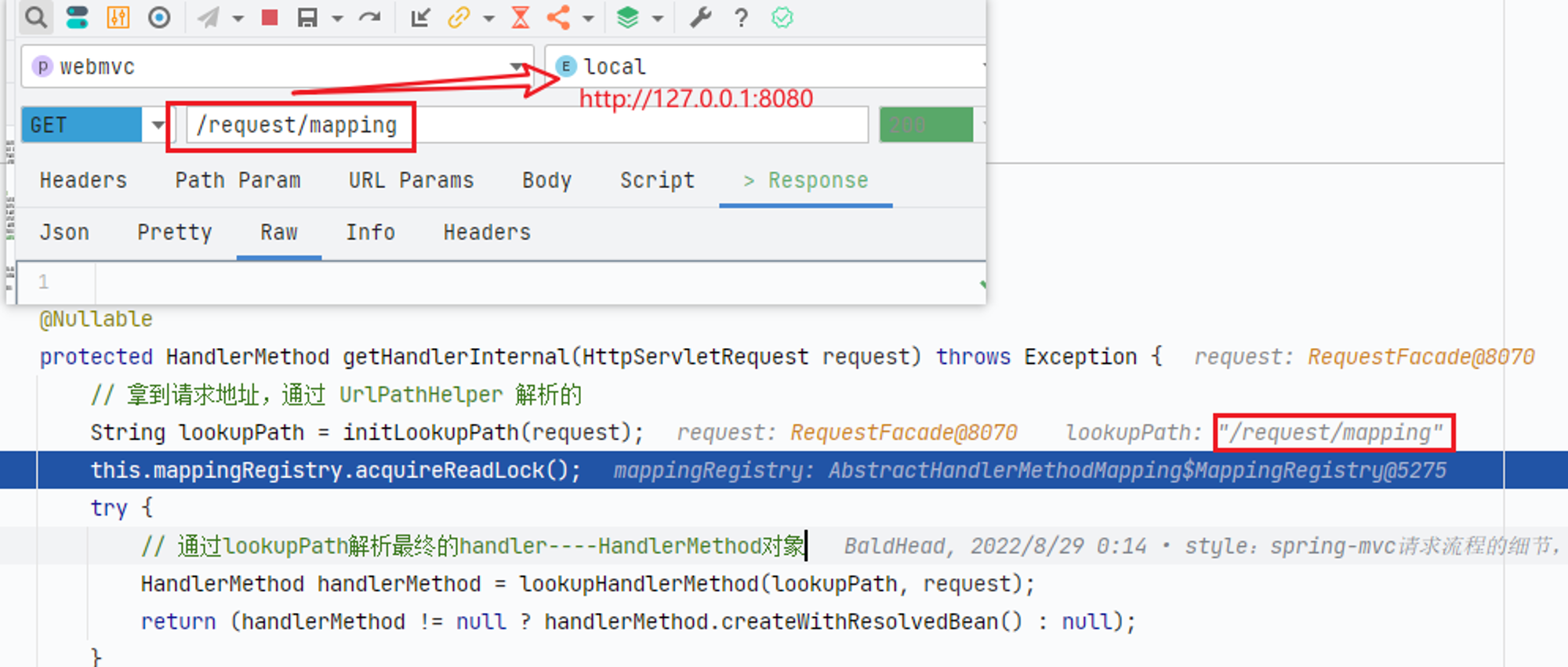This screenshot has width=1568, height=667.
Task: Click the wrench settings icon
Action: 700,17
